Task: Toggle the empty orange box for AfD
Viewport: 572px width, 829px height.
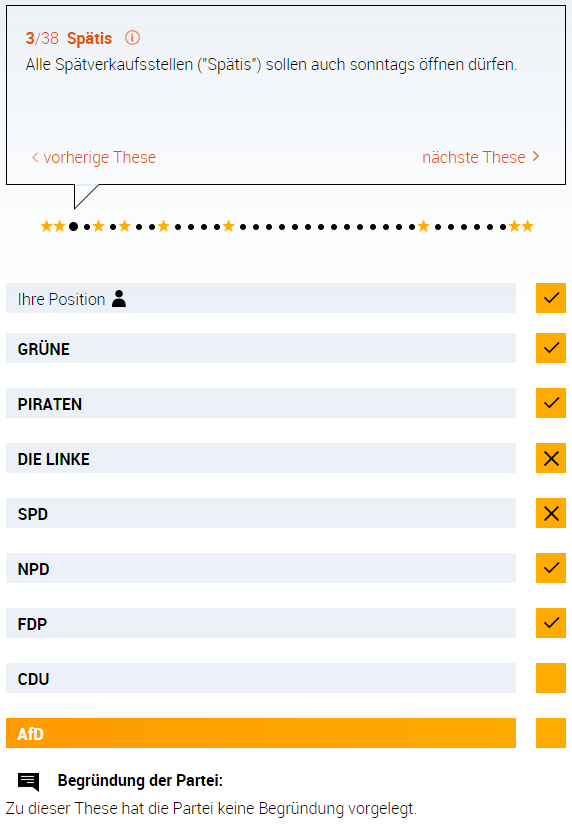Action: pos(551,733)
